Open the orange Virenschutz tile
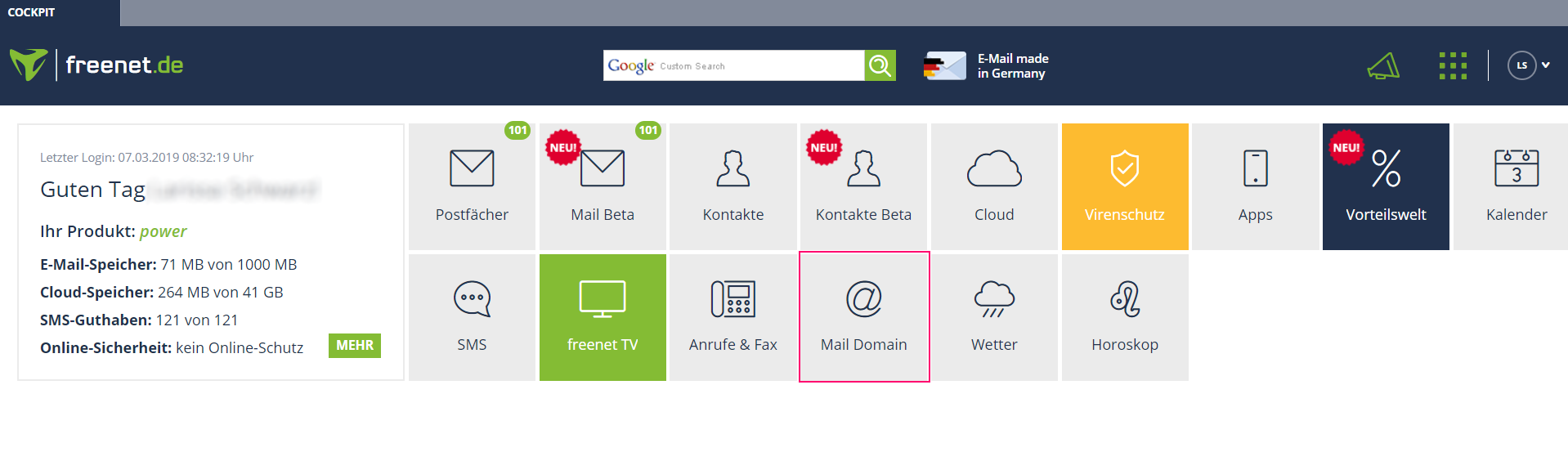 pyautogui.click(x=1124, y=186)
